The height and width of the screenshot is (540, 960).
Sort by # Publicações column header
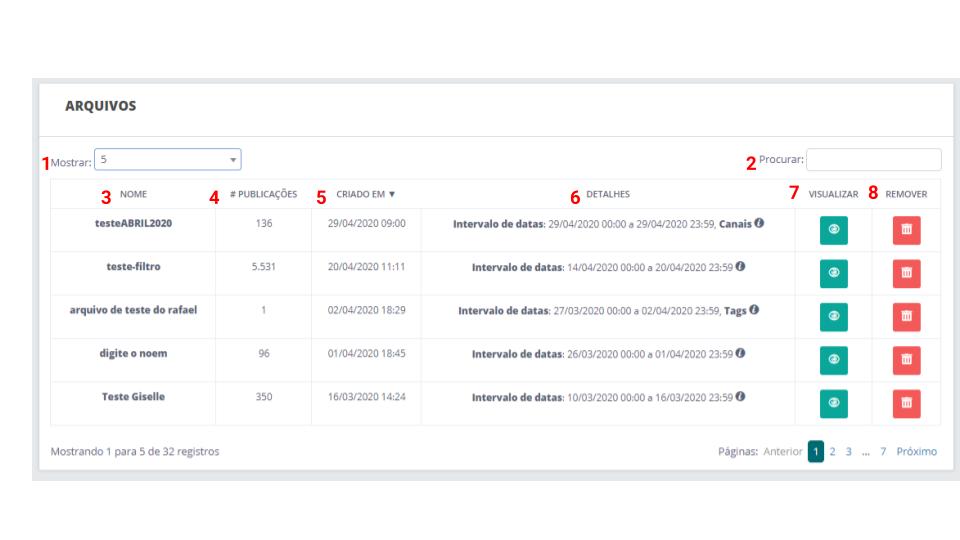[263, 194]
